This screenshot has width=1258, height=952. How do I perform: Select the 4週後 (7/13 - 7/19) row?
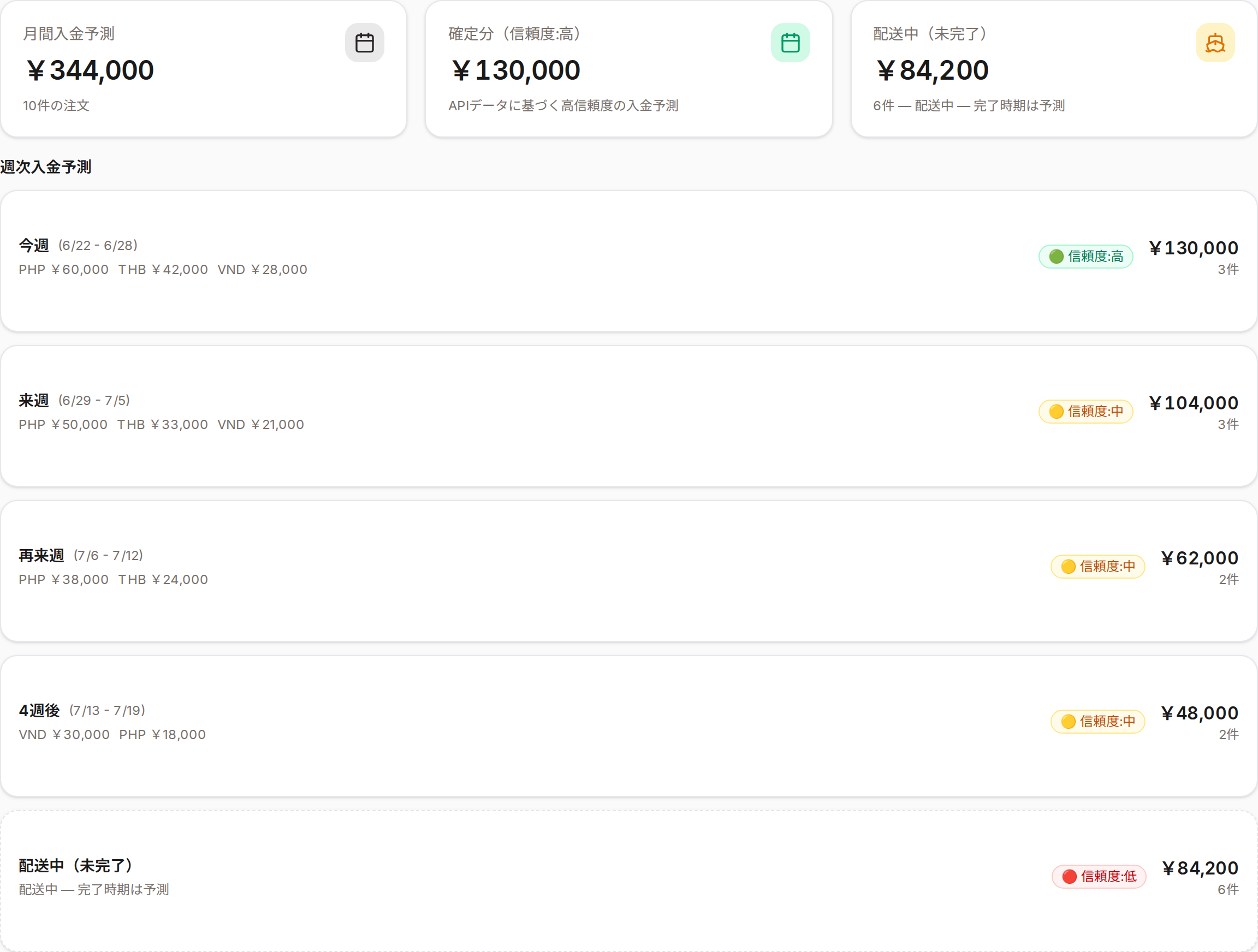628,726
